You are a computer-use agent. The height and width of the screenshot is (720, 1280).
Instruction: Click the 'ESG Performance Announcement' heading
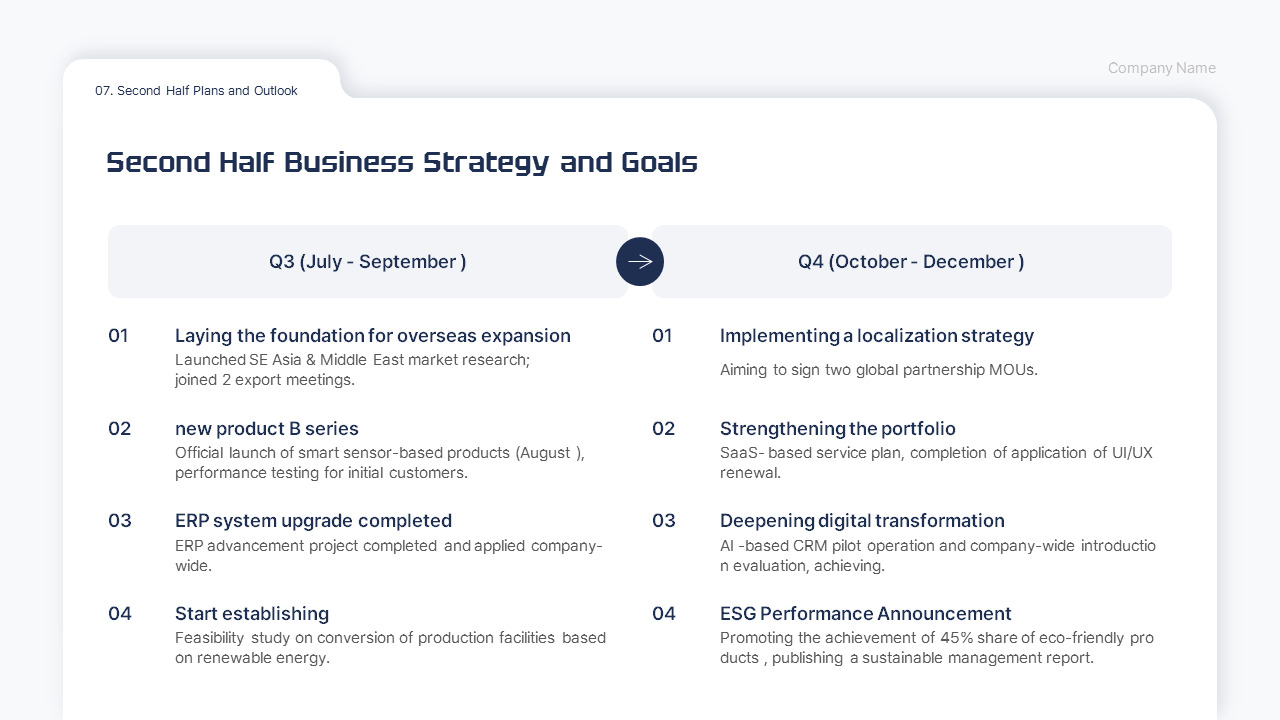865,614
